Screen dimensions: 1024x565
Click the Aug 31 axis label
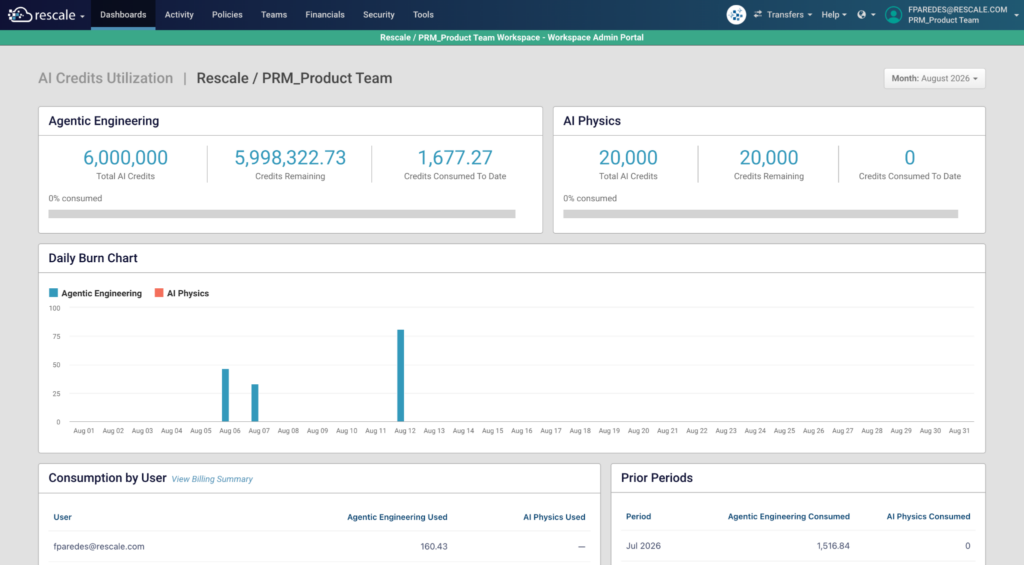coord(959,431)
